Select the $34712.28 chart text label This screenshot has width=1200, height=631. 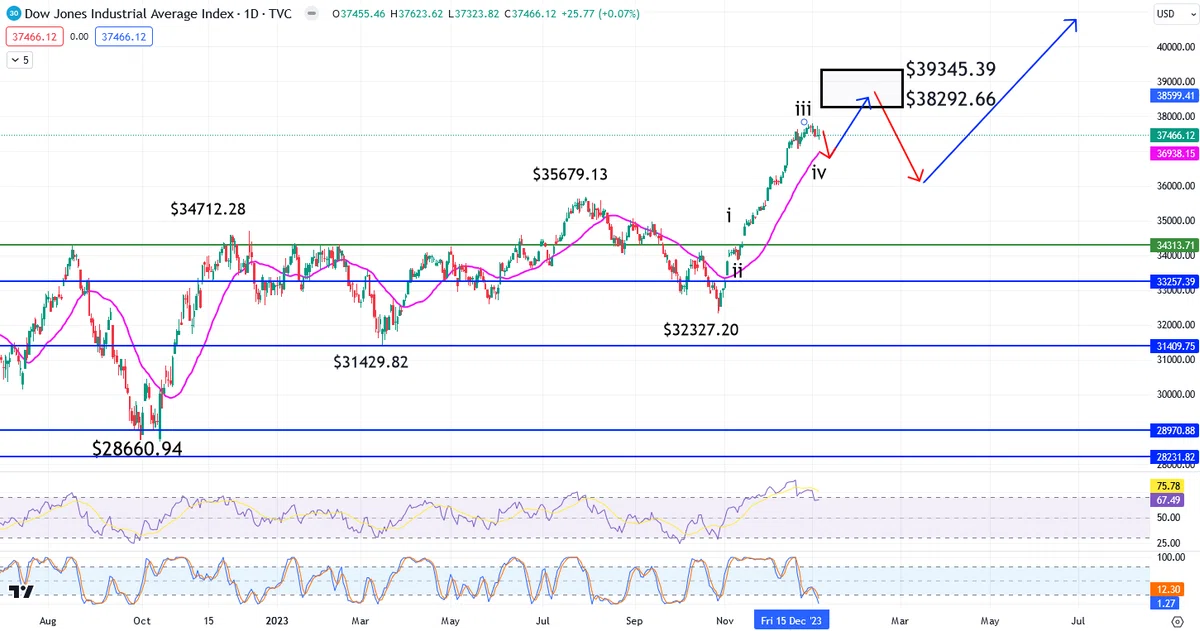(x=208, y=210)
